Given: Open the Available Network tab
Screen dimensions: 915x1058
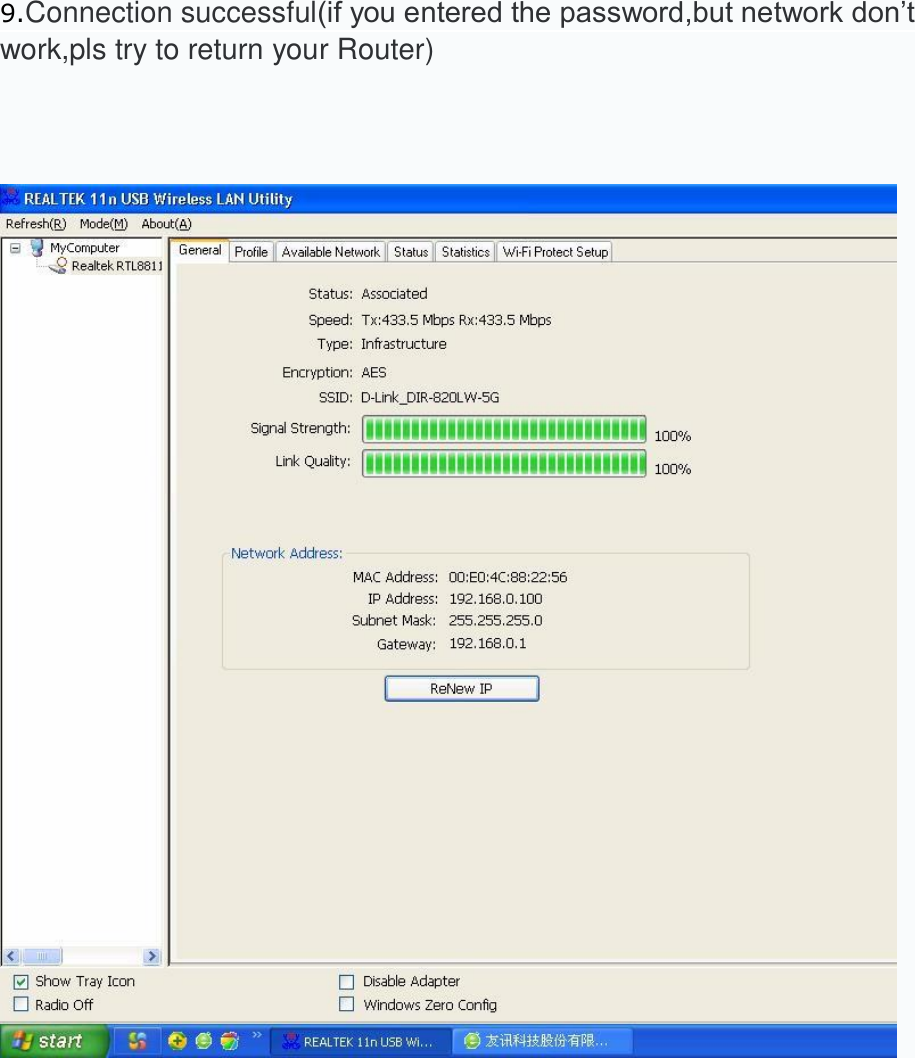Looking at the screenshot, I should [x=331, y=252].
